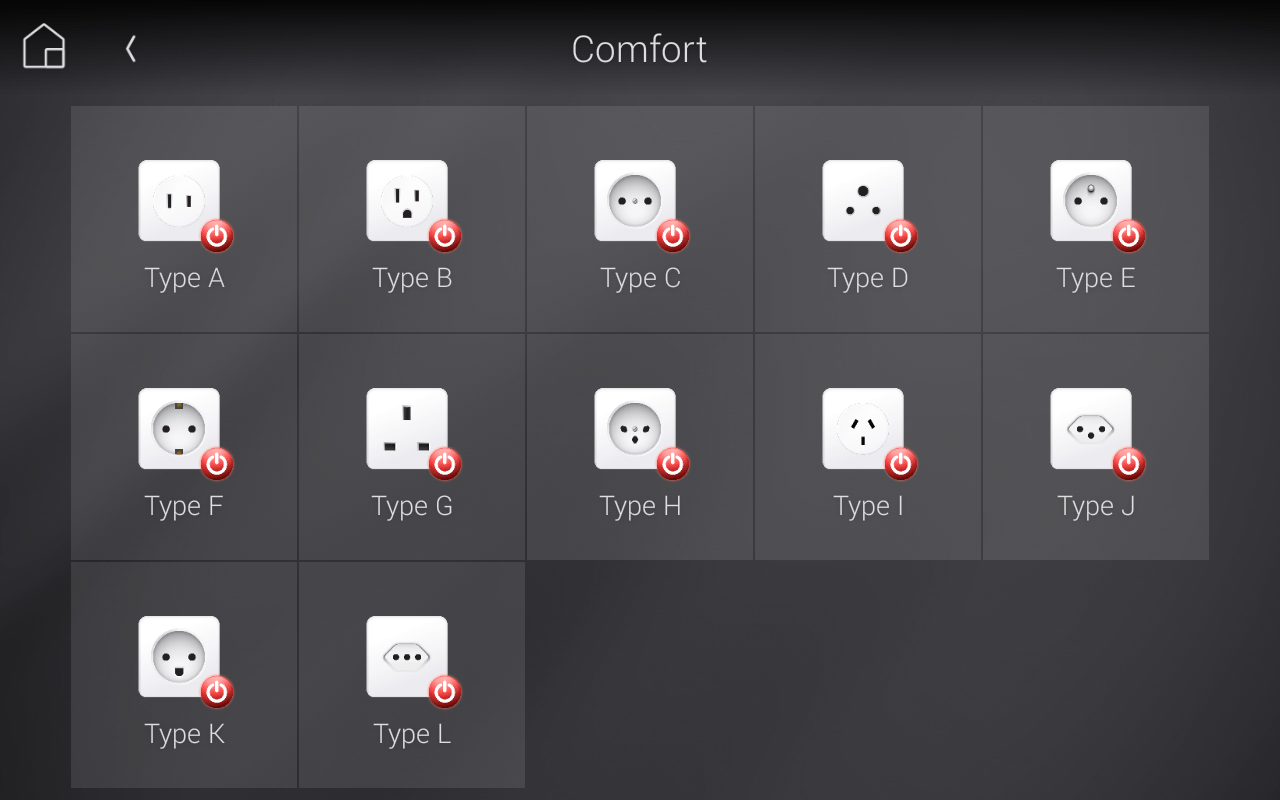Switch the Type L socket power state

coord(447,692)
